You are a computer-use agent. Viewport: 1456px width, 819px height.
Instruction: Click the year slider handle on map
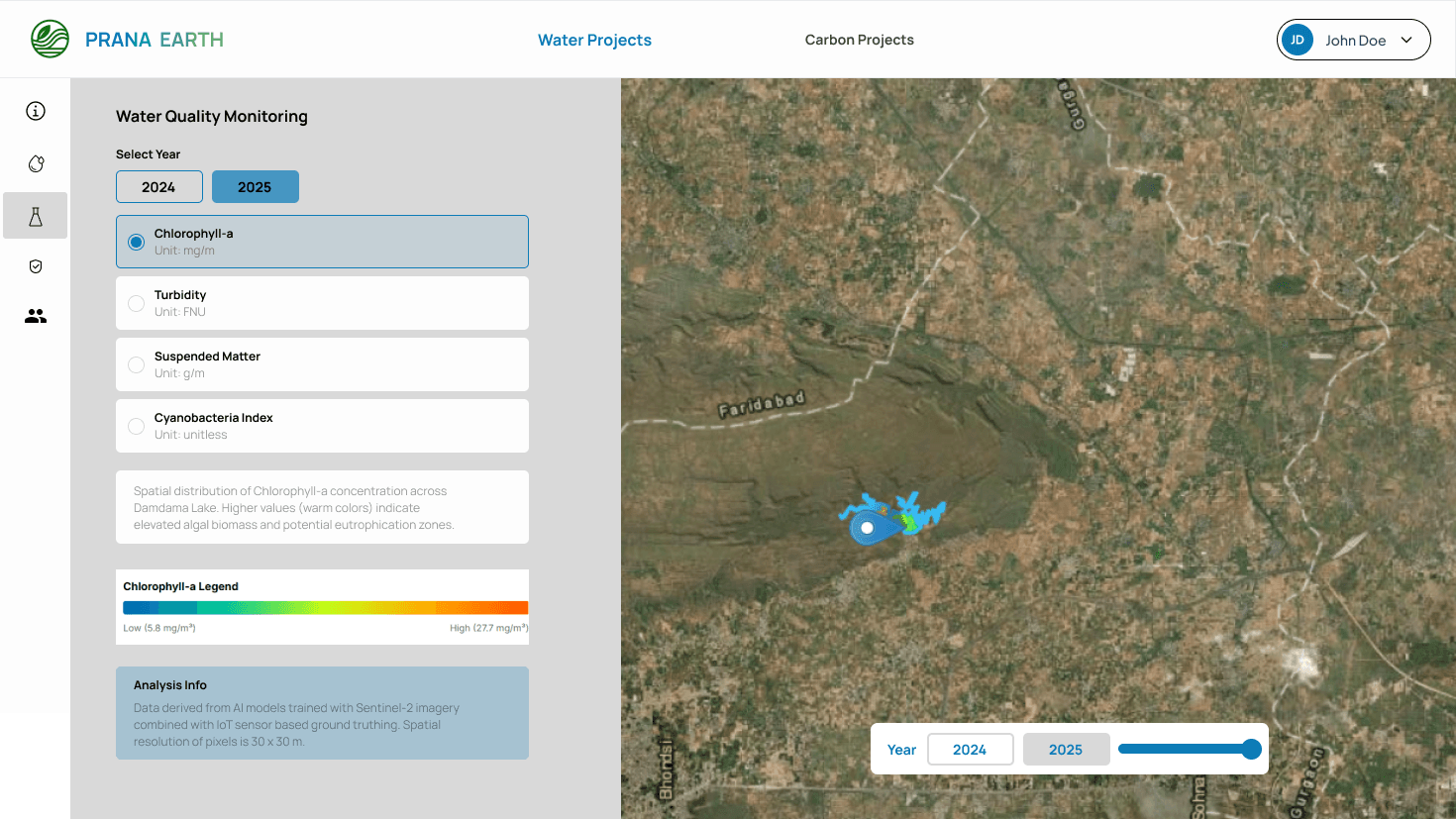point(1251,749)
